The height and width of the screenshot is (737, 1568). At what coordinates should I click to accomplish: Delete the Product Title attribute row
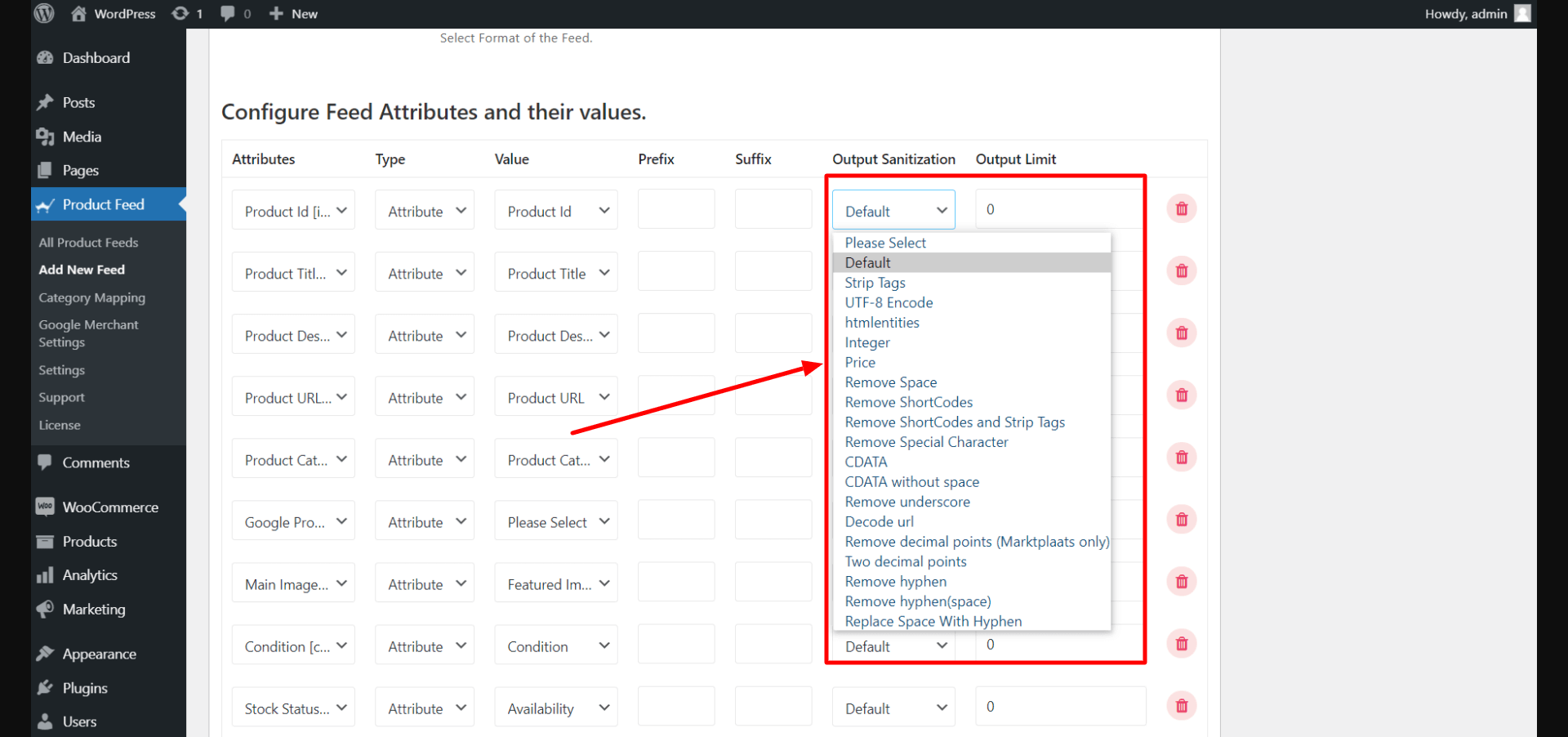(x=1182, y=271)
